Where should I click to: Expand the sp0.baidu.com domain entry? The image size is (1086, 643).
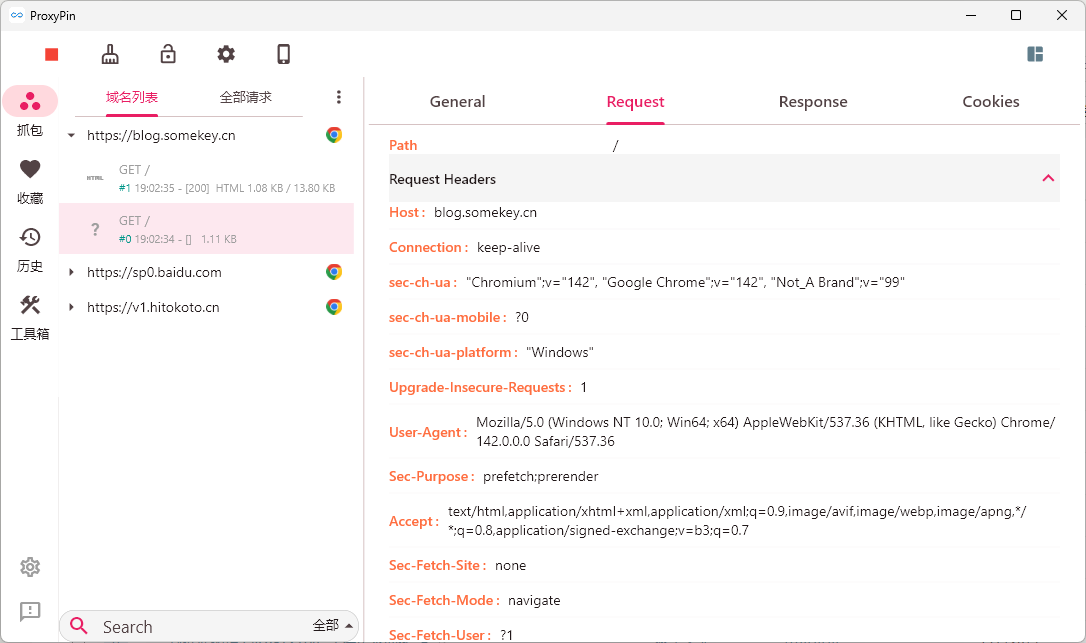click(71, 272)
